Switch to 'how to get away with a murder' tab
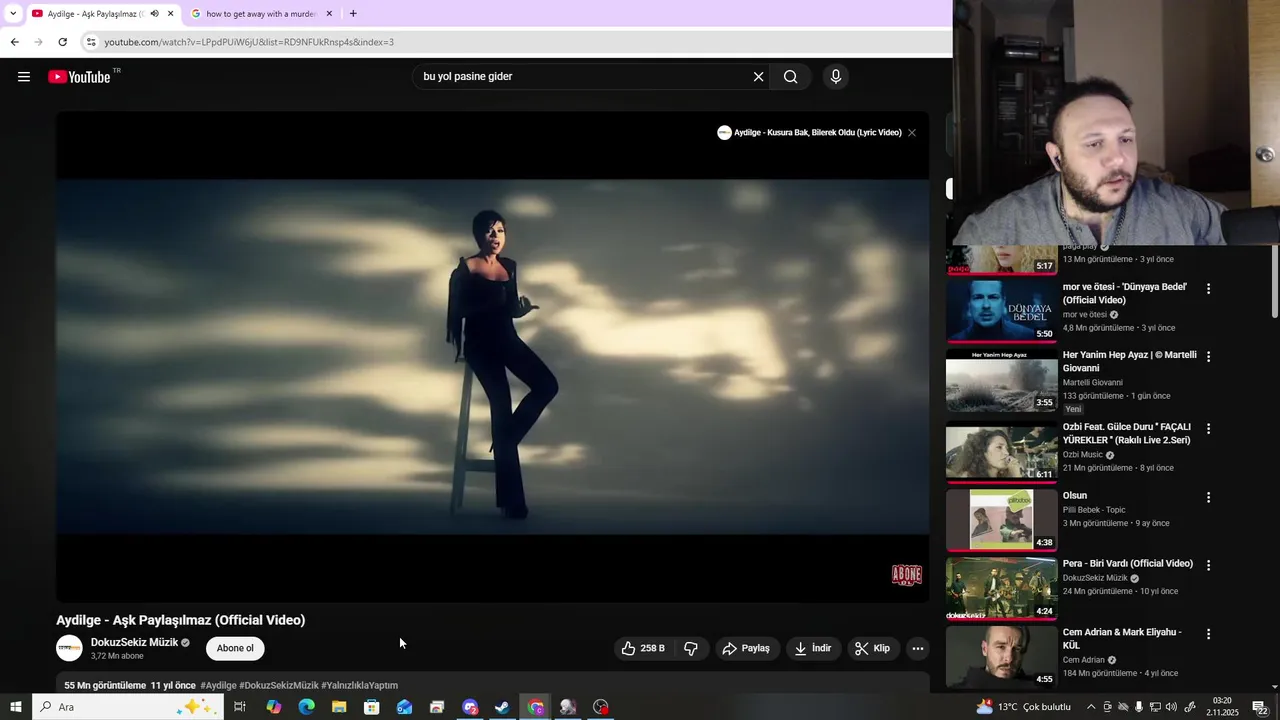This screenshot has width=1280, height=720. click(x=261, y=14)
